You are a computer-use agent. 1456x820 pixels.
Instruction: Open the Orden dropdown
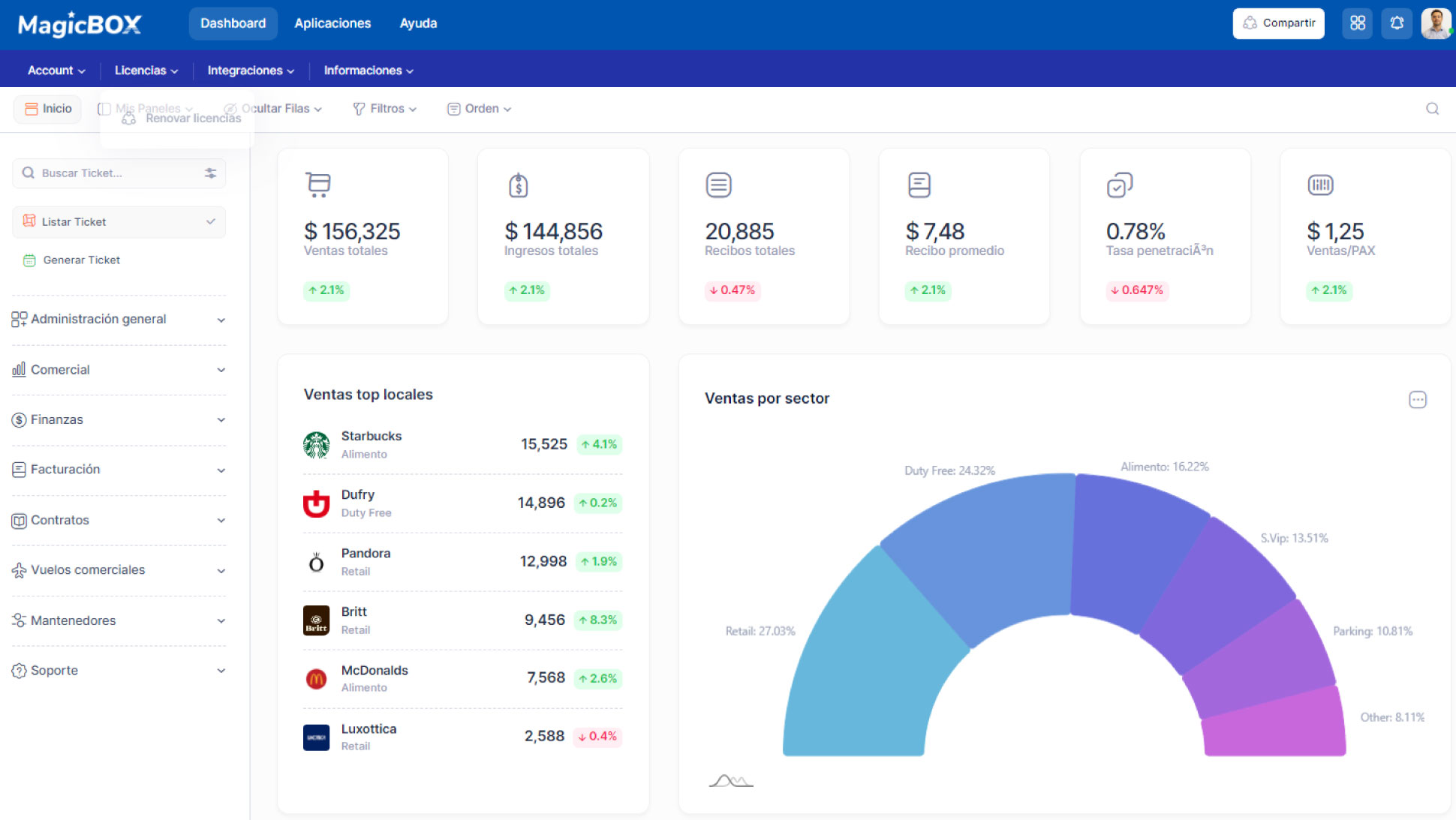pos(479,109)
